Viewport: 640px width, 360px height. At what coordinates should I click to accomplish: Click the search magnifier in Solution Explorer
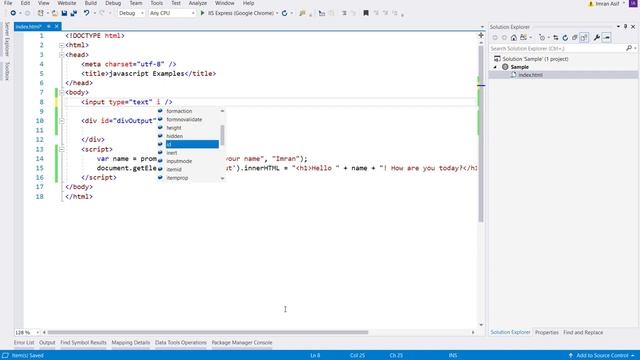629,48
